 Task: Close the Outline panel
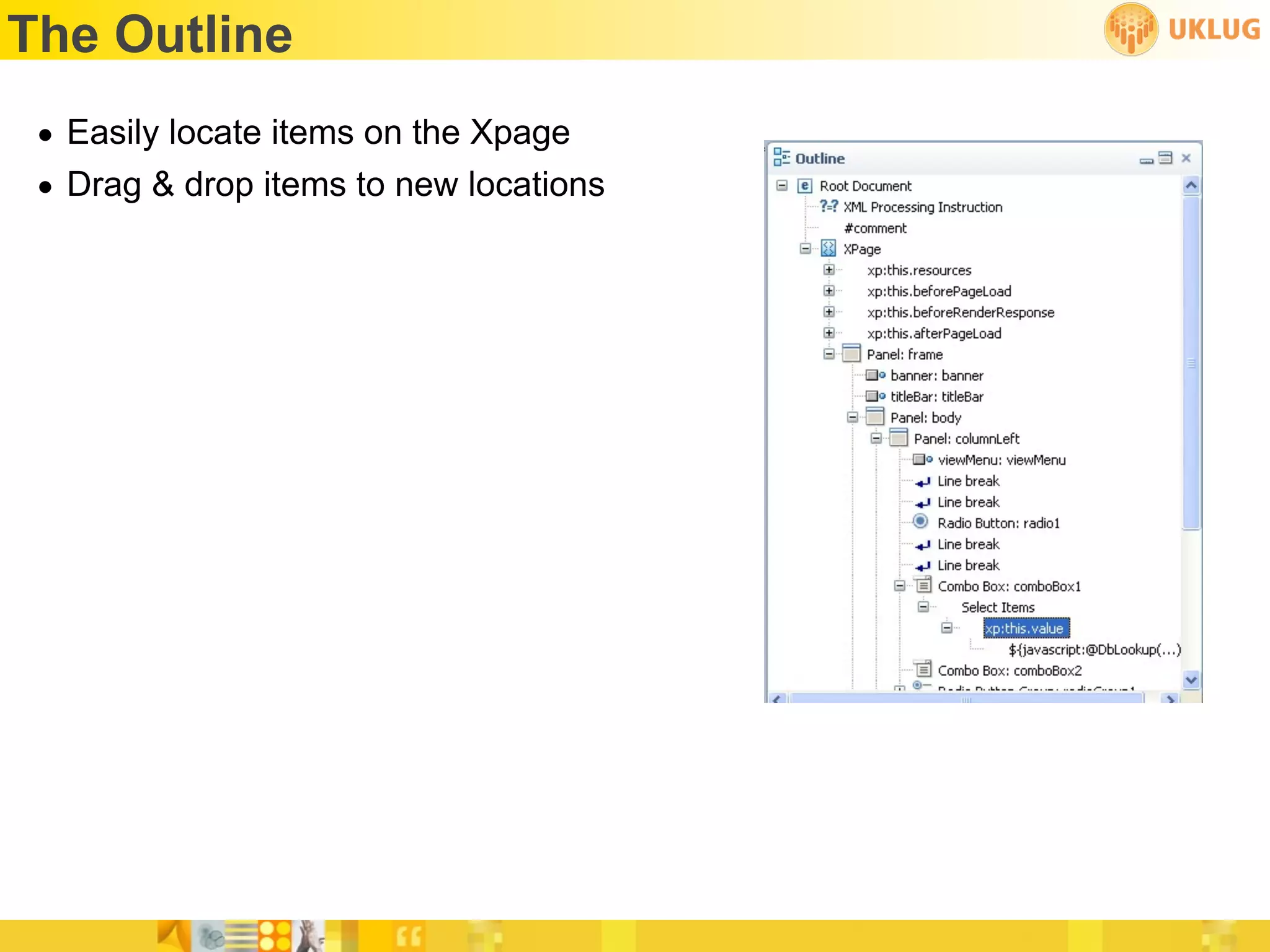(x=1186, y=158)
